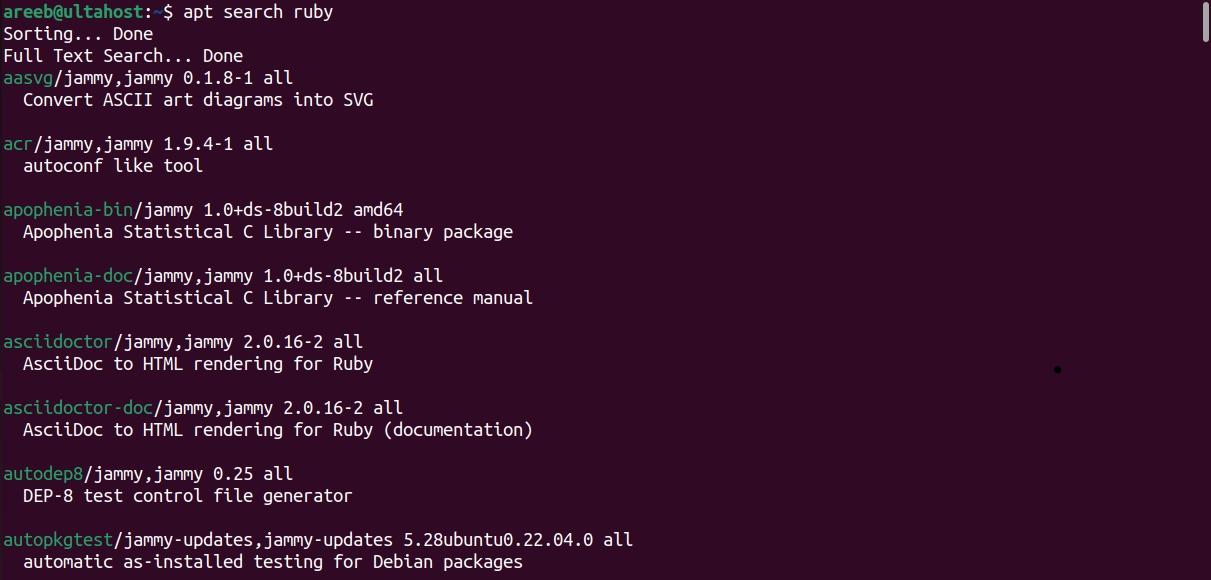1211x580 pixels.
Task: Click the 'binary package' description line
Action: pyautogui.click(x=268, y=232)
